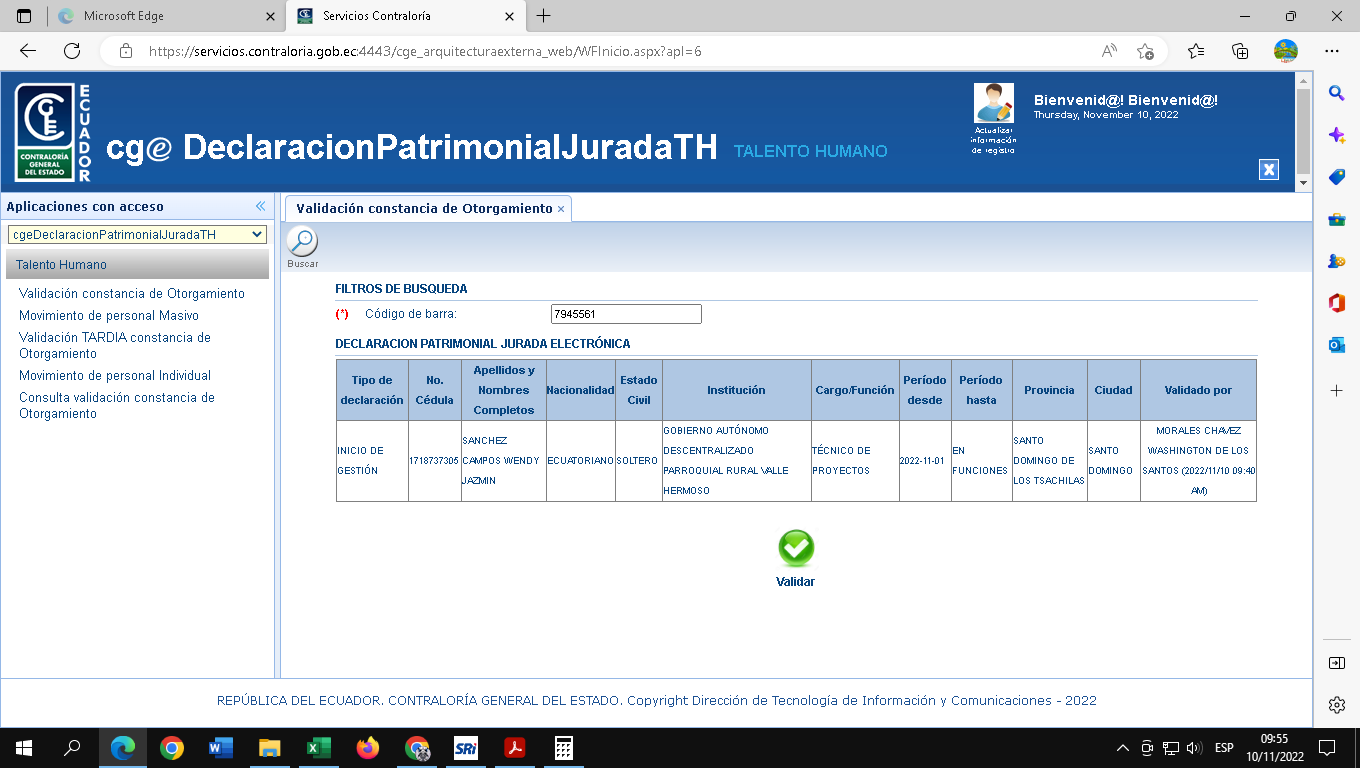The image size is (1360, 768).
Task: Open the Calculator from the taskbar
Action: pos(563,747)
